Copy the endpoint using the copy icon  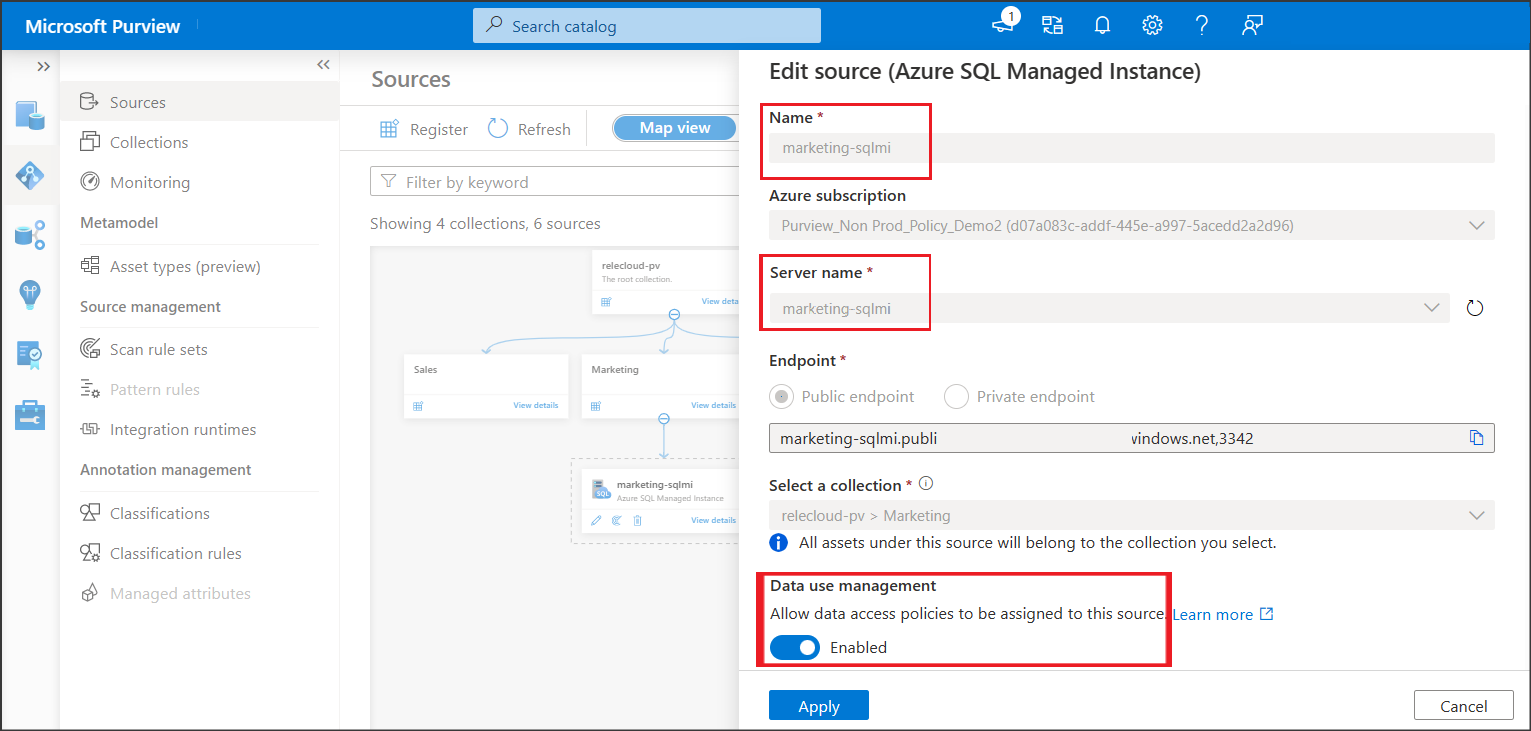point(1477,437)
